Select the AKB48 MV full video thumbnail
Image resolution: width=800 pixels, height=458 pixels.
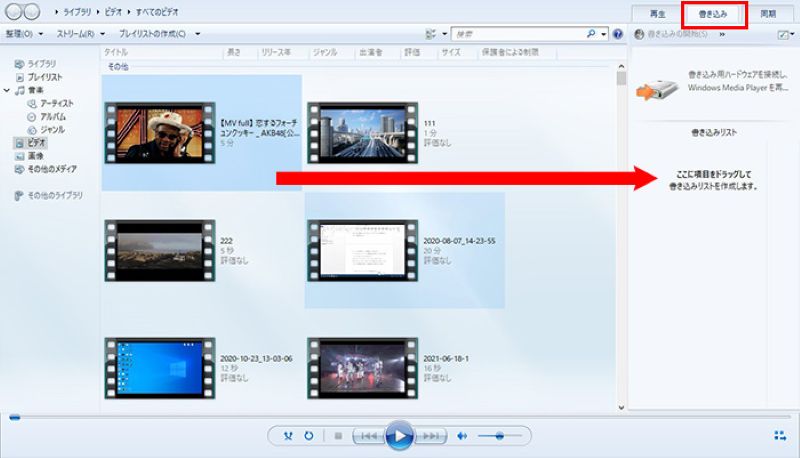(x=160, y=133)
